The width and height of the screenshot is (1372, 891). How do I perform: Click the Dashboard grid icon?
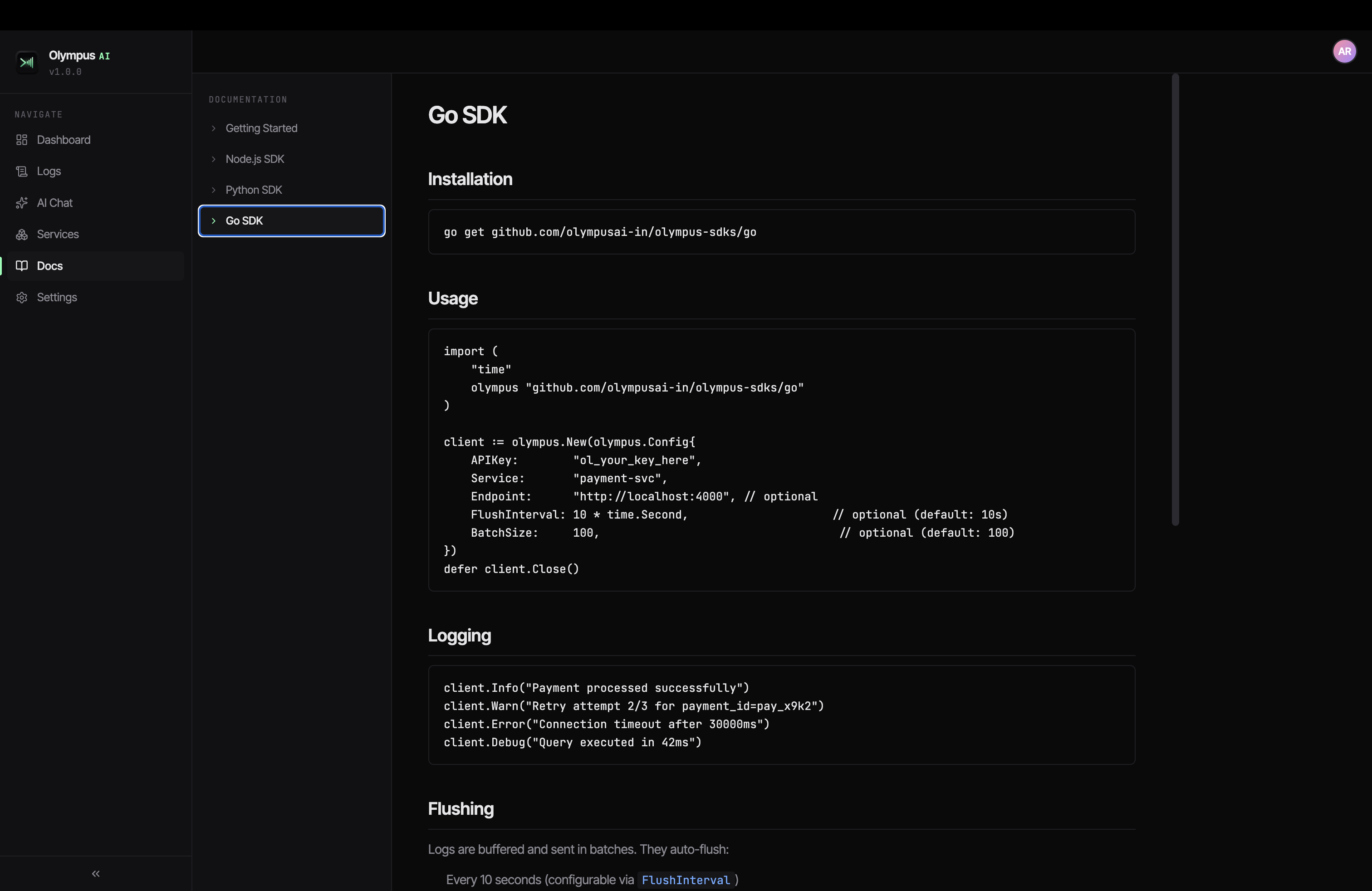tap(22, 140)
